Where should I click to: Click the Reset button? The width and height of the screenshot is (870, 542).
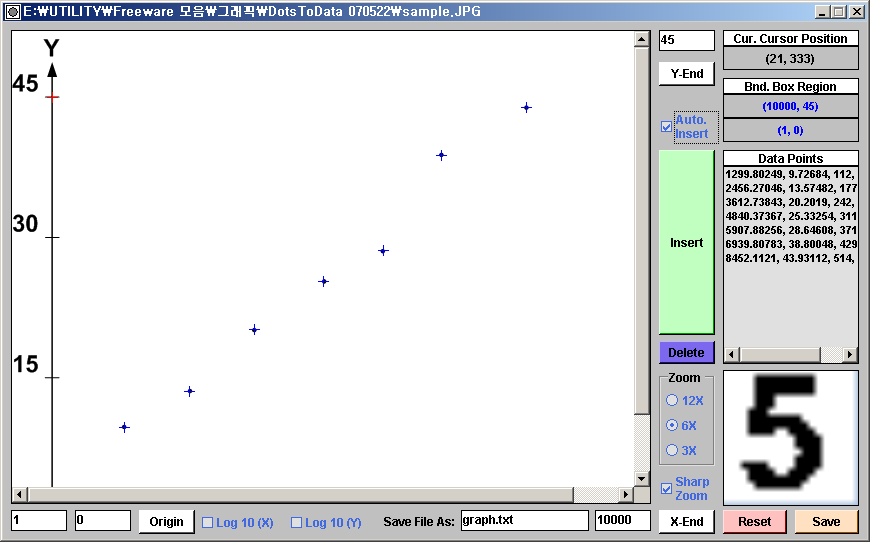coord(755,521)
